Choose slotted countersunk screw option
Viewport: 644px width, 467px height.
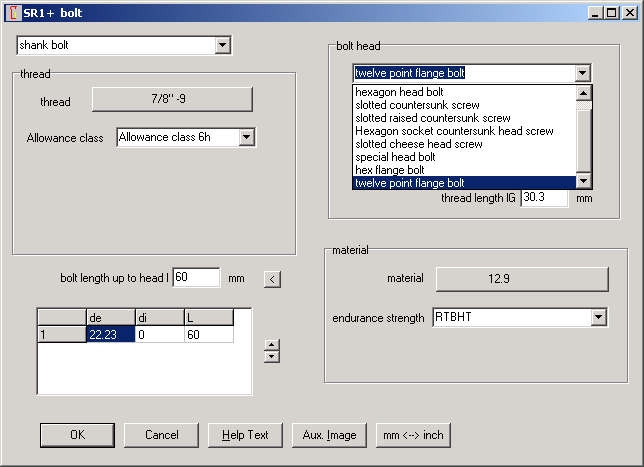pos(417,105)
